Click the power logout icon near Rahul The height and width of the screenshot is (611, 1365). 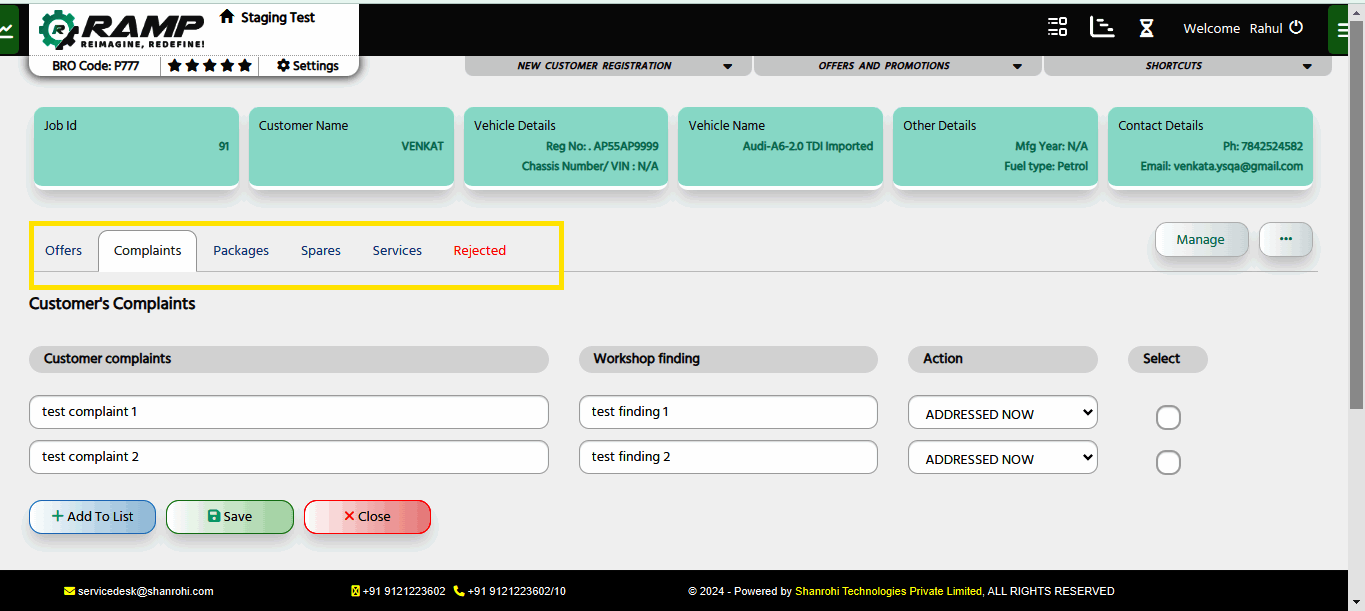(1296, 28)
